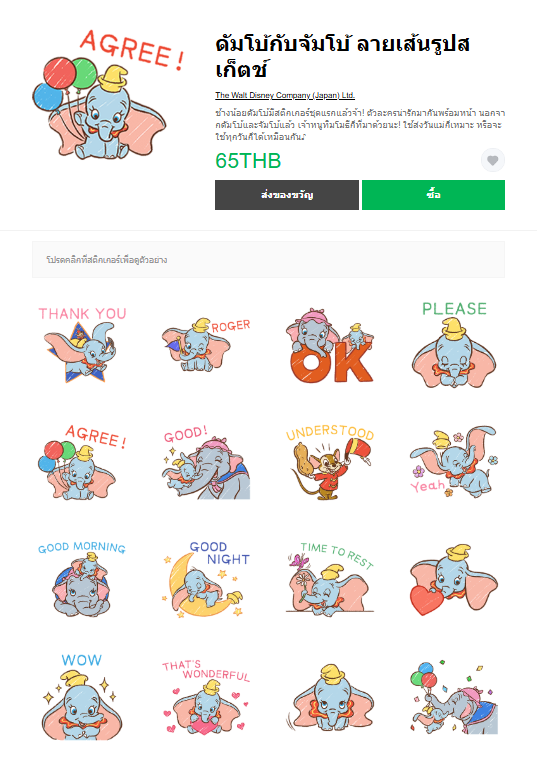Click the heart wishlist icon
This screenshot has width=537, height=761.
pyautogui.click(x=492, y=160)
